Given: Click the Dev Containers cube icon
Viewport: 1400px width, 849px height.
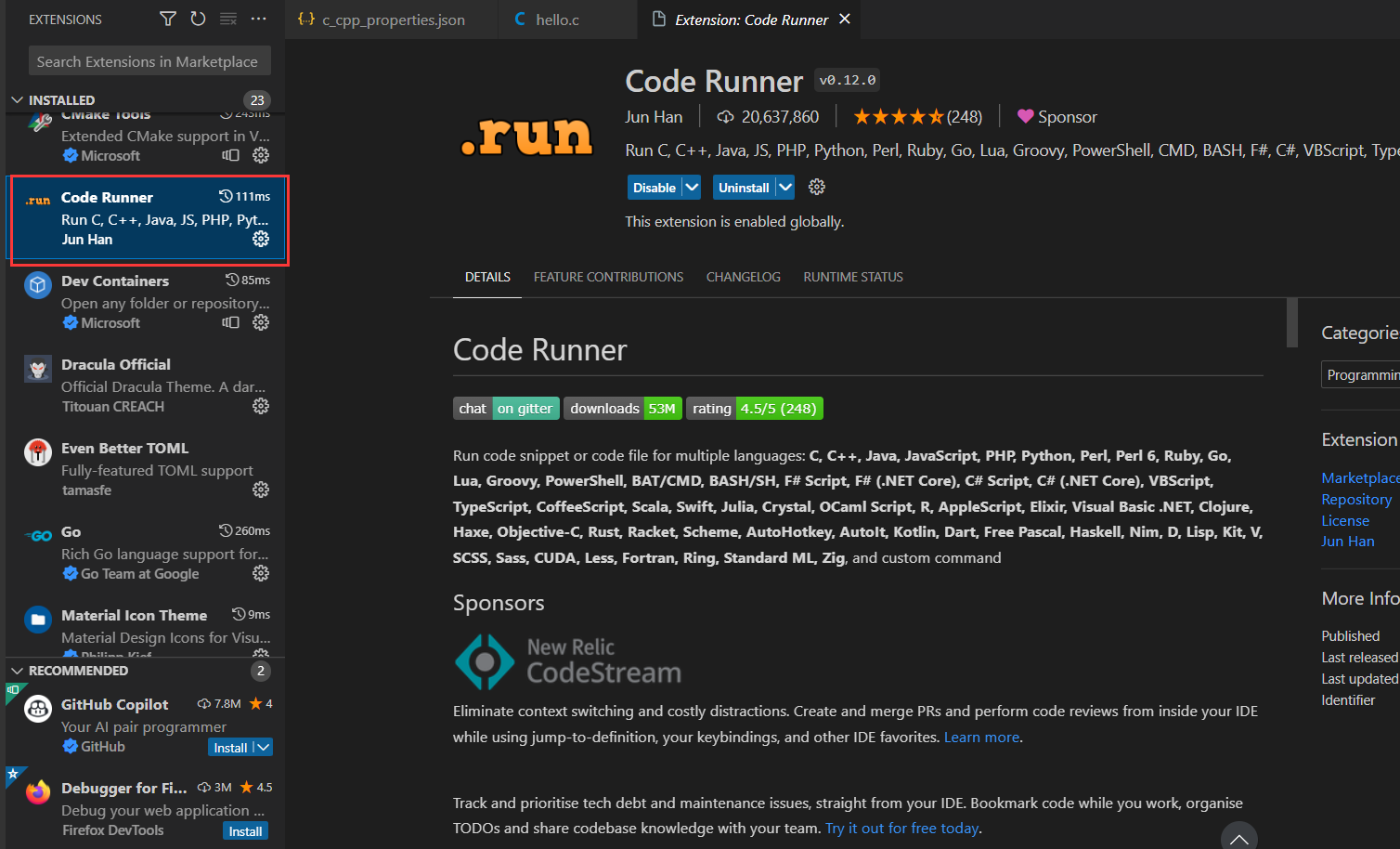Looking at the screenshot, I should tap(38, 285).
